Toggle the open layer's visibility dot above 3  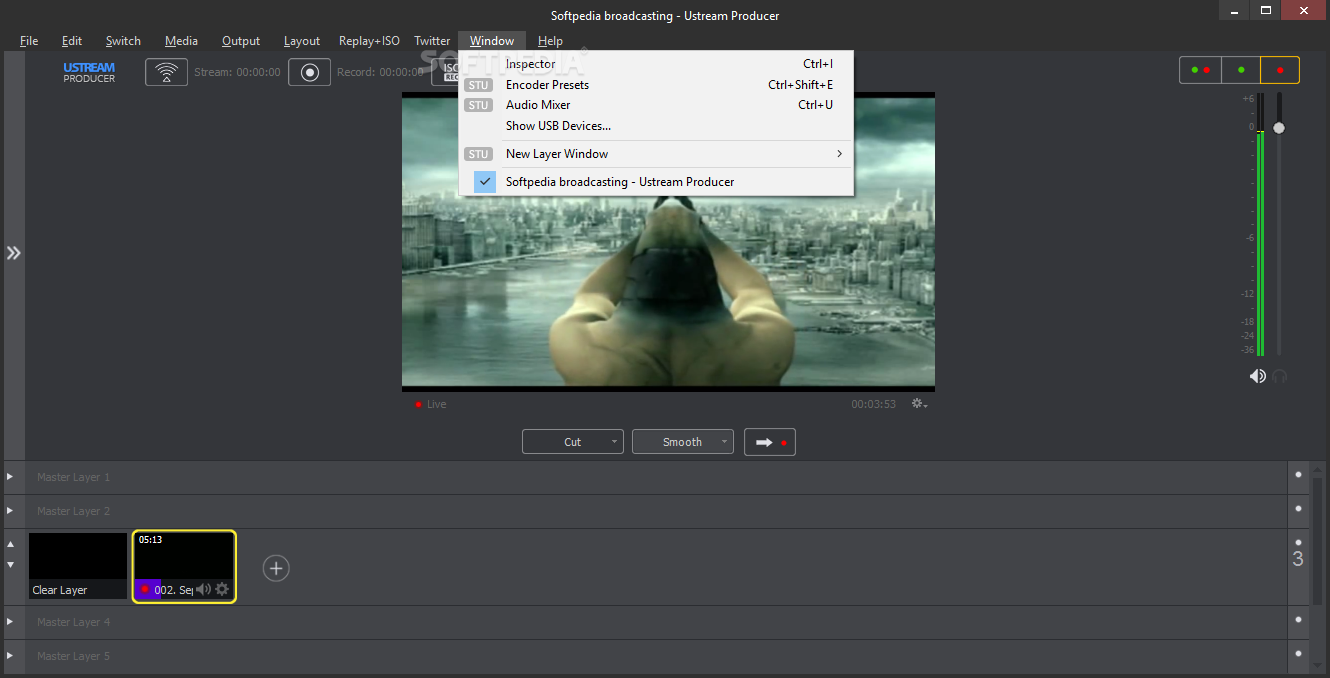click(x=1298, y=542)
